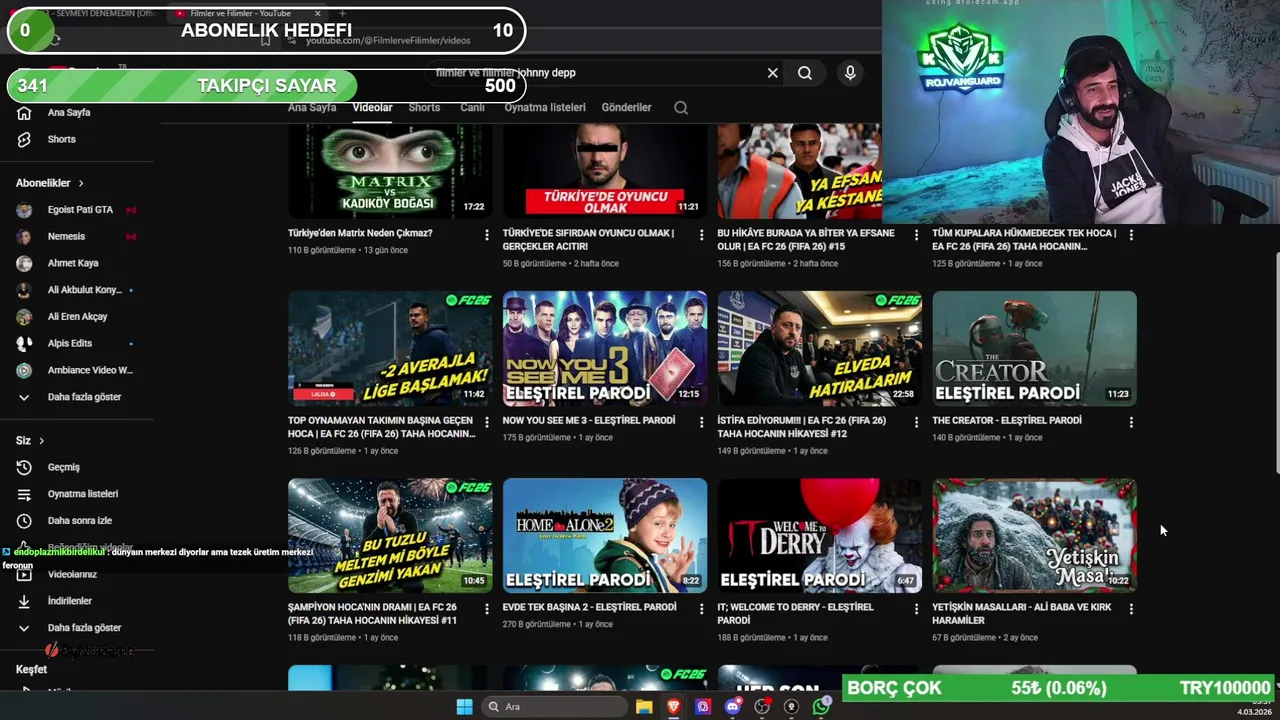1280x720 pixels.
Task: Open options for Türkiye'den Matrix video
Action: point(487,235)
